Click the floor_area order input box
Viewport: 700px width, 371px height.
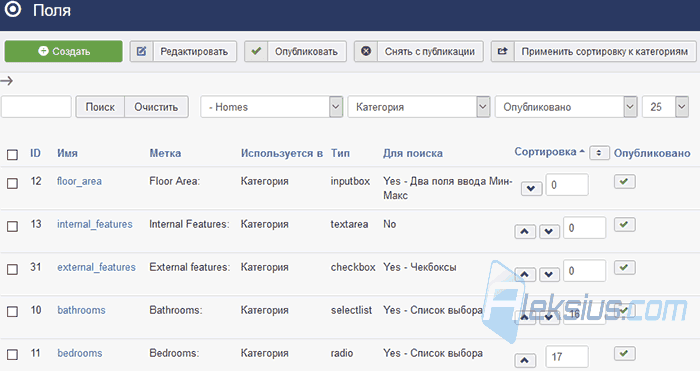[x=567, y=185]
